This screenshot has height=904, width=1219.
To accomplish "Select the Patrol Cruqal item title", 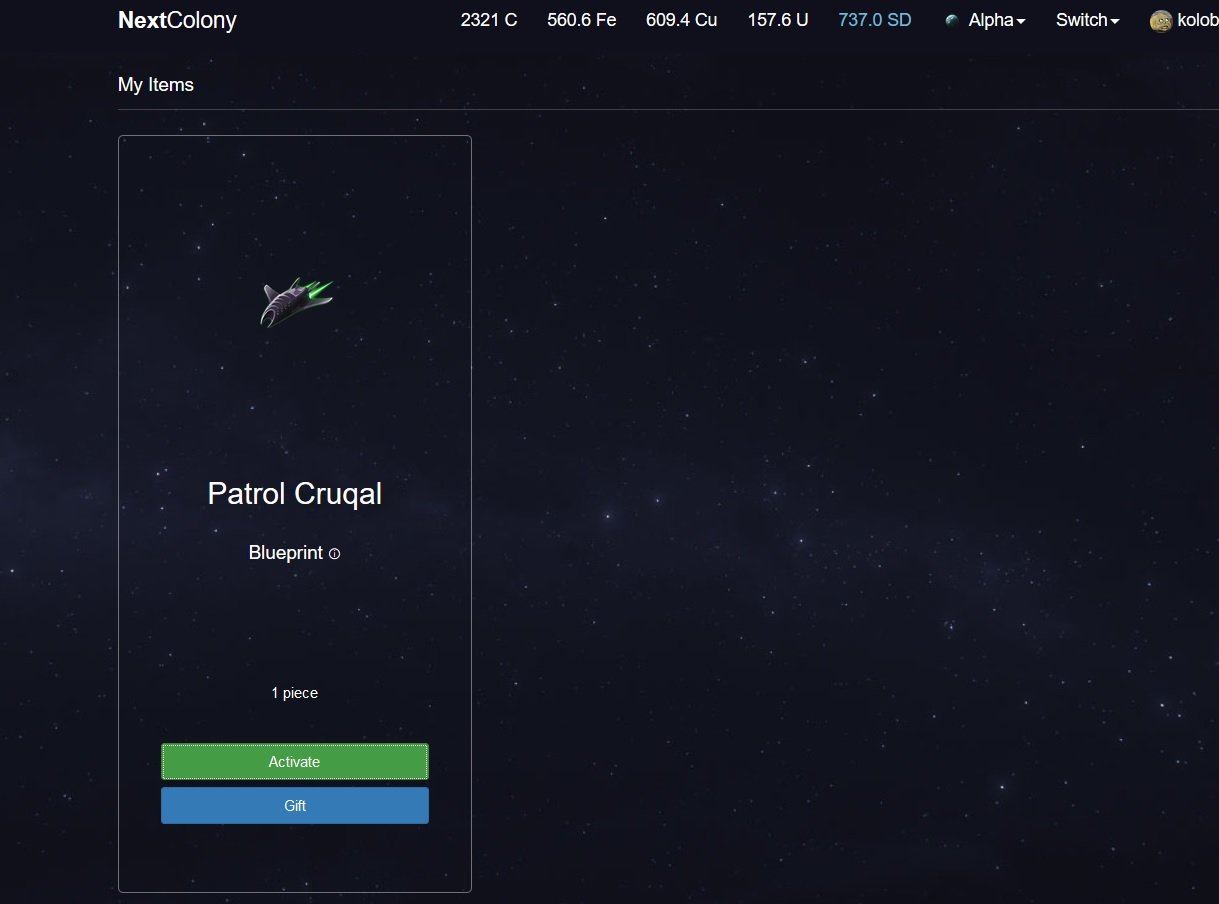I will tap(295, 493).
